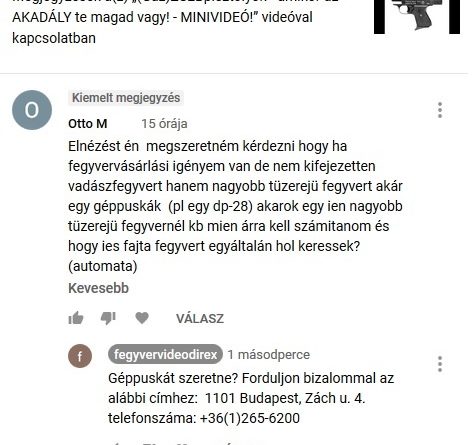Click Otto M's comment text
The height and width of the screenshot is (445, 472).
(235, 206)
